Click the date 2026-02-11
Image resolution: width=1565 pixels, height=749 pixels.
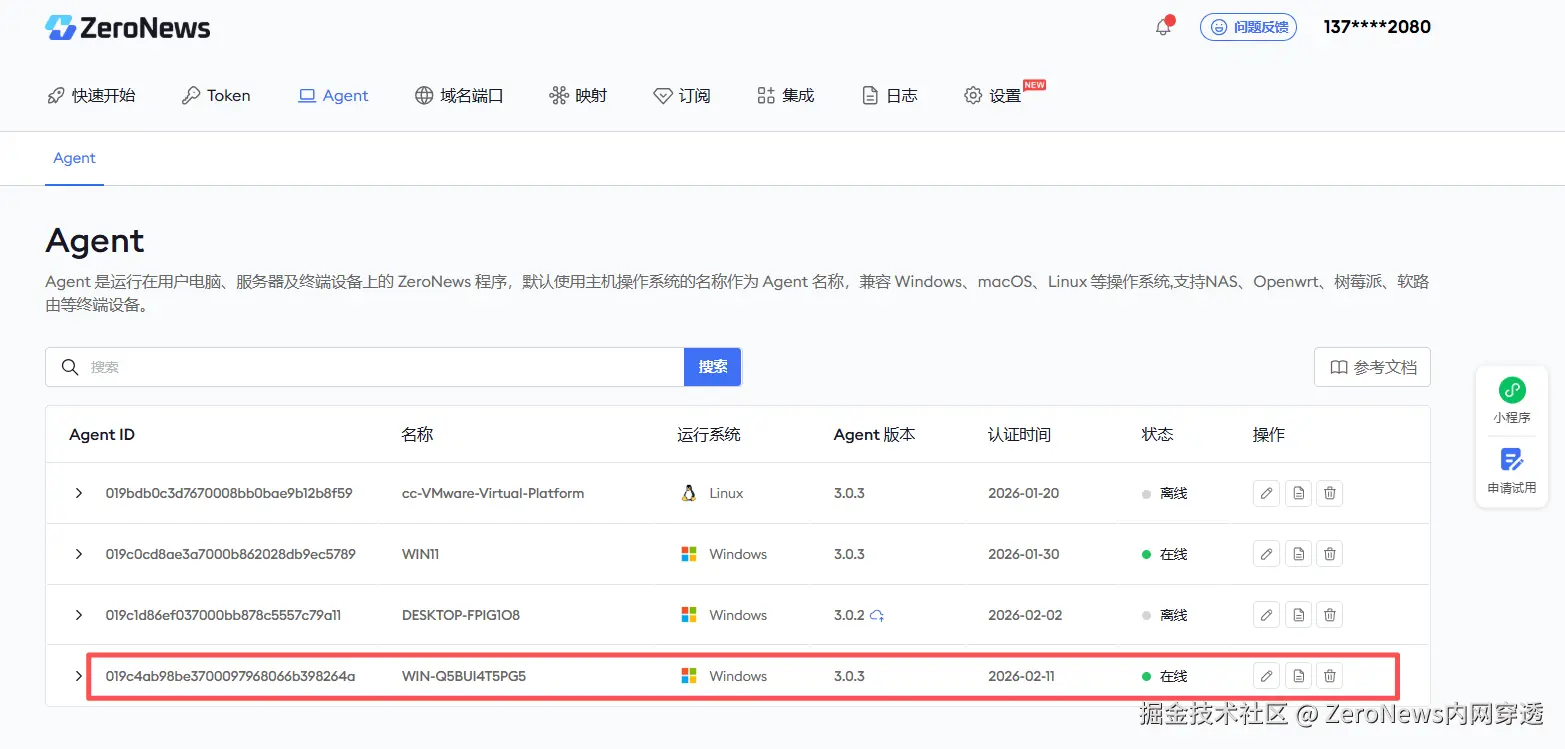pyautogui.click(x=1021, y=676)
